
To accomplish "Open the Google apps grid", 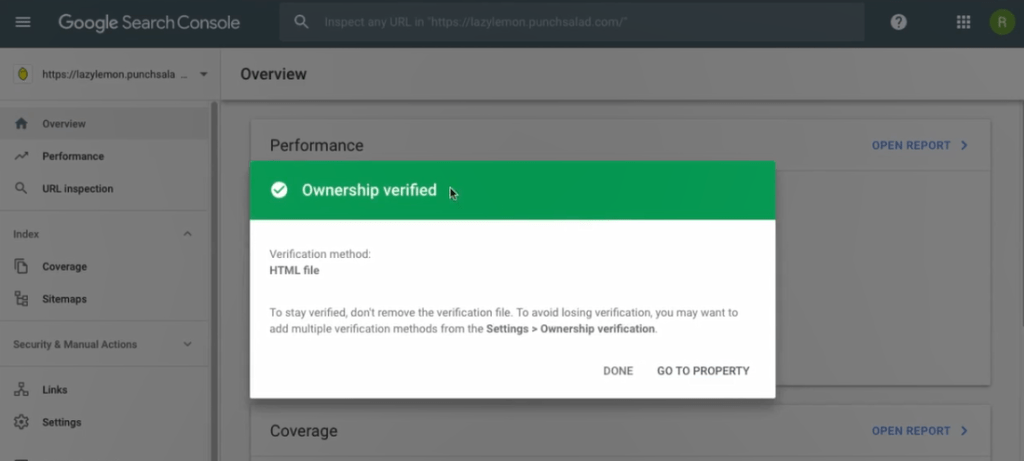I will 963,22.
